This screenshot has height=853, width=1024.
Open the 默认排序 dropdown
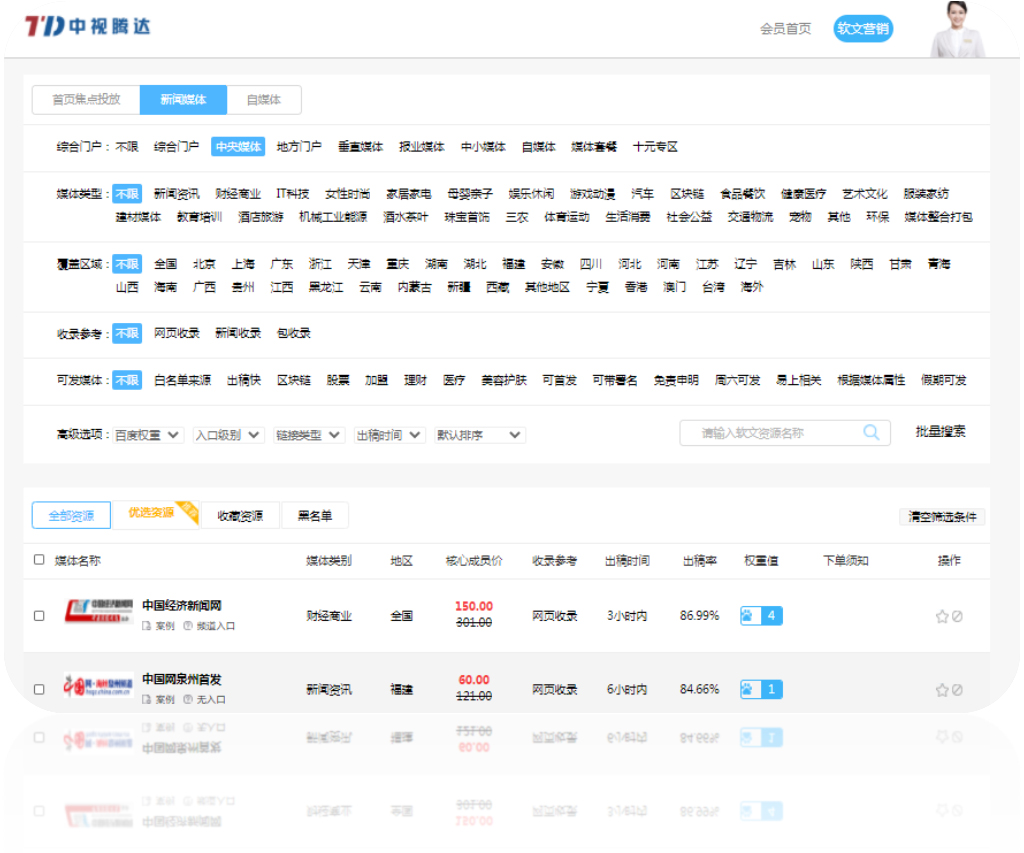480,435
